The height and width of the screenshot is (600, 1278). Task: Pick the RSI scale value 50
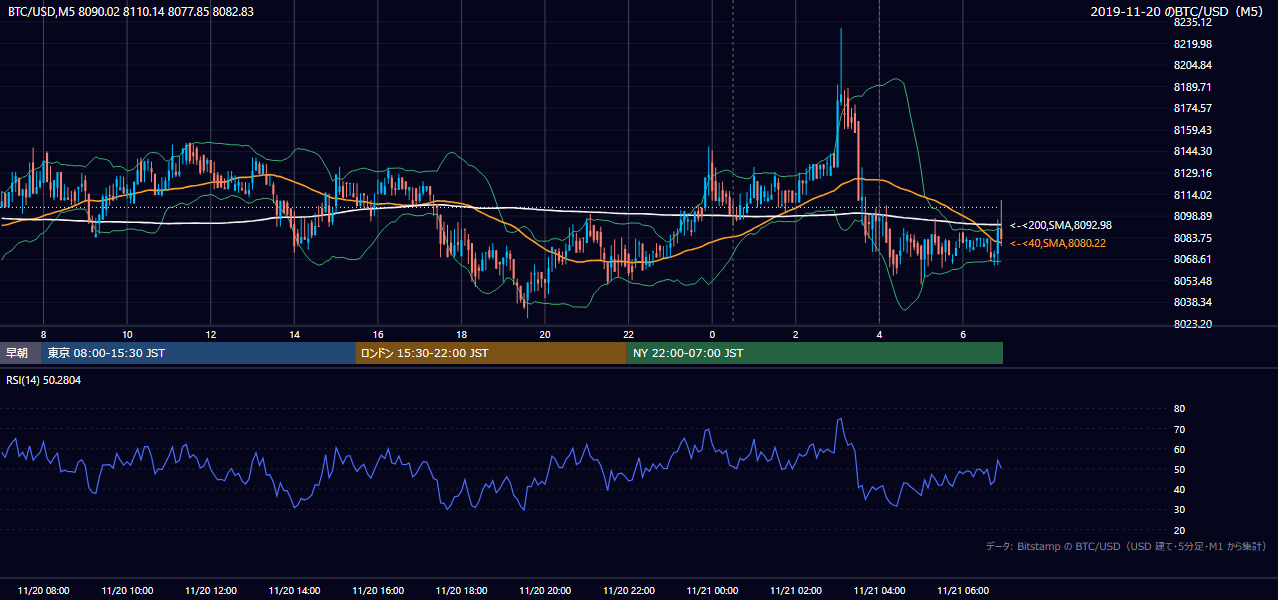pos(1179,469)
